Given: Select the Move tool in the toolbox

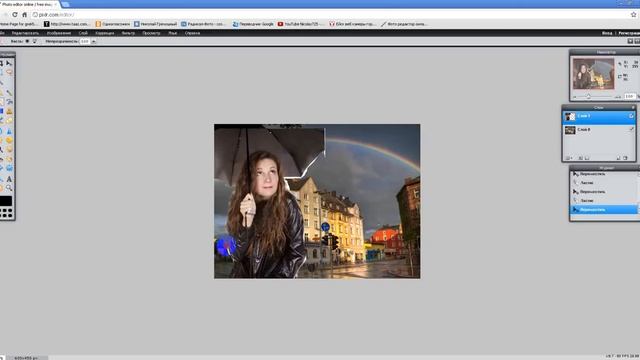Looking at the screenshot, I should coord(9,63).
